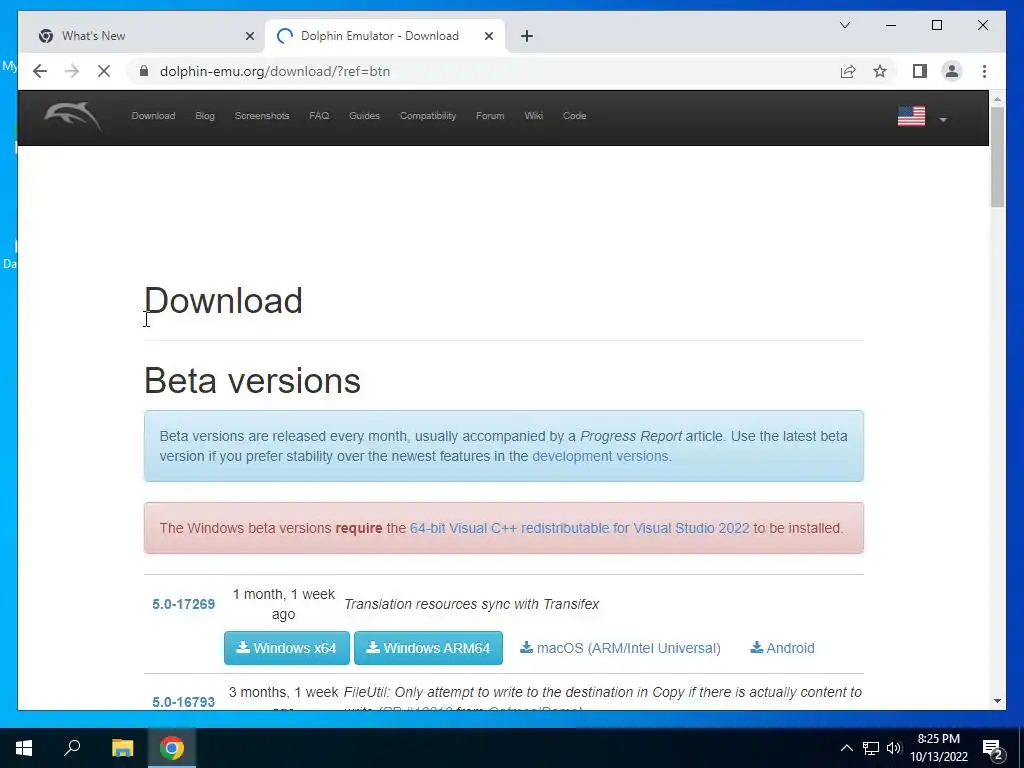Viewport: 1024px width, 768px height.
Task: Open the volume tray icon
Action: point(894,748)
